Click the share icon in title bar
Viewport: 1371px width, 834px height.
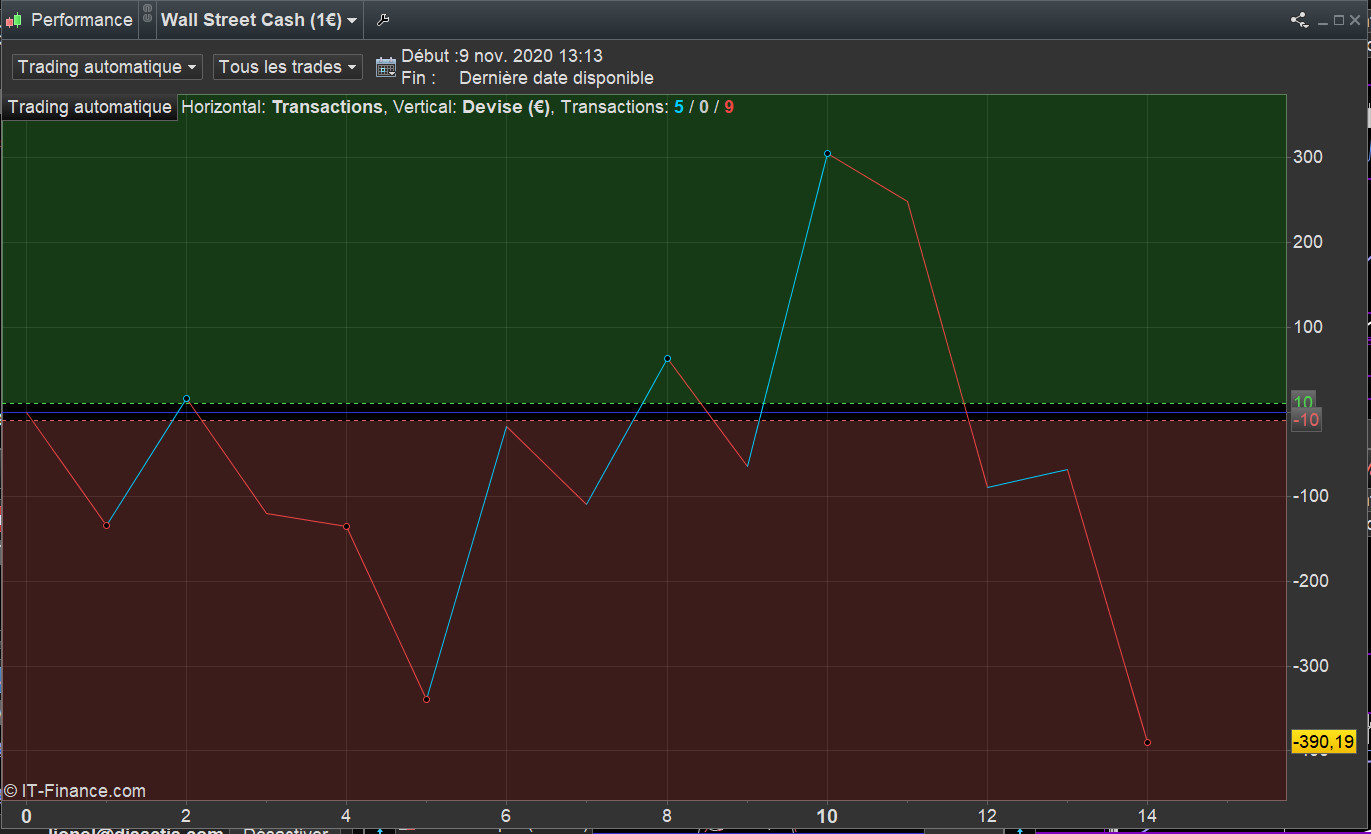(x=1299, y=20)
